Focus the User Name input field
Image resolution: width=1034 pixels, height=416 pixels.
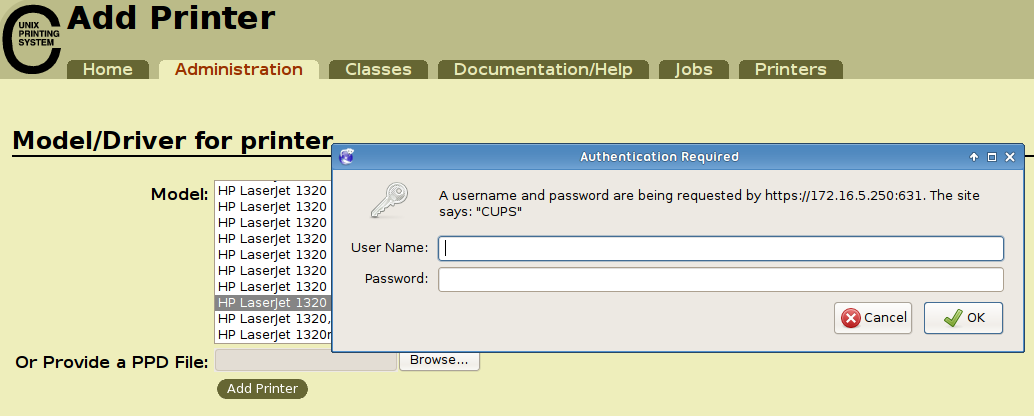(x=721, y=249)
